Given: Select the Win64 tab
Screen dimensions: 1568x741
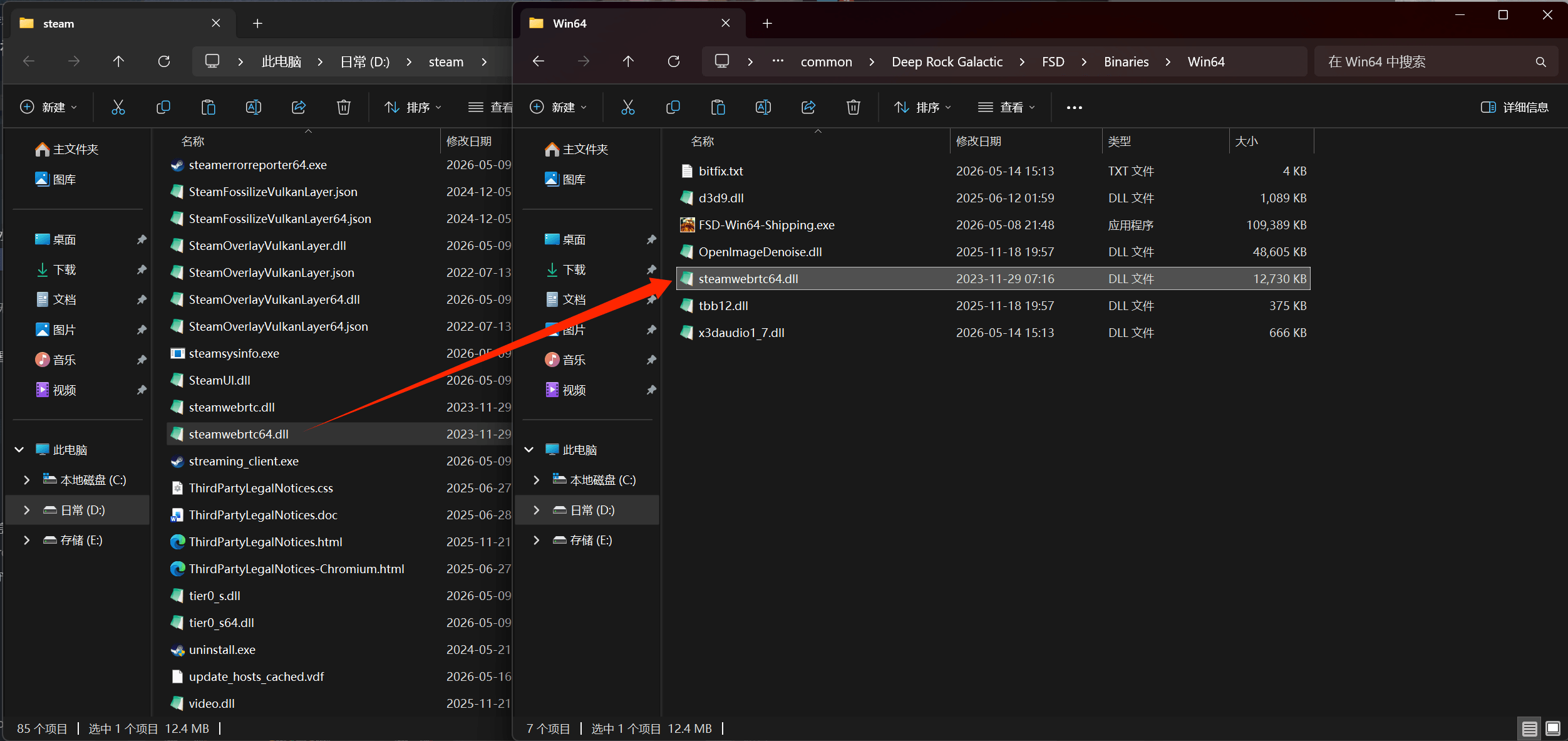Looking at the screenshot, I should (632, 23).
